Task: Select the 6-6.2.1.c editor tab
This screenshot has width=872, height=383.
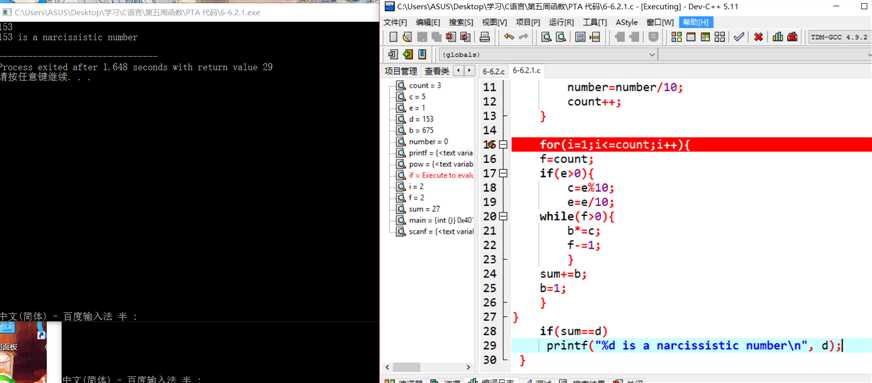Action: pyautogui.click(x=526, y=71)
